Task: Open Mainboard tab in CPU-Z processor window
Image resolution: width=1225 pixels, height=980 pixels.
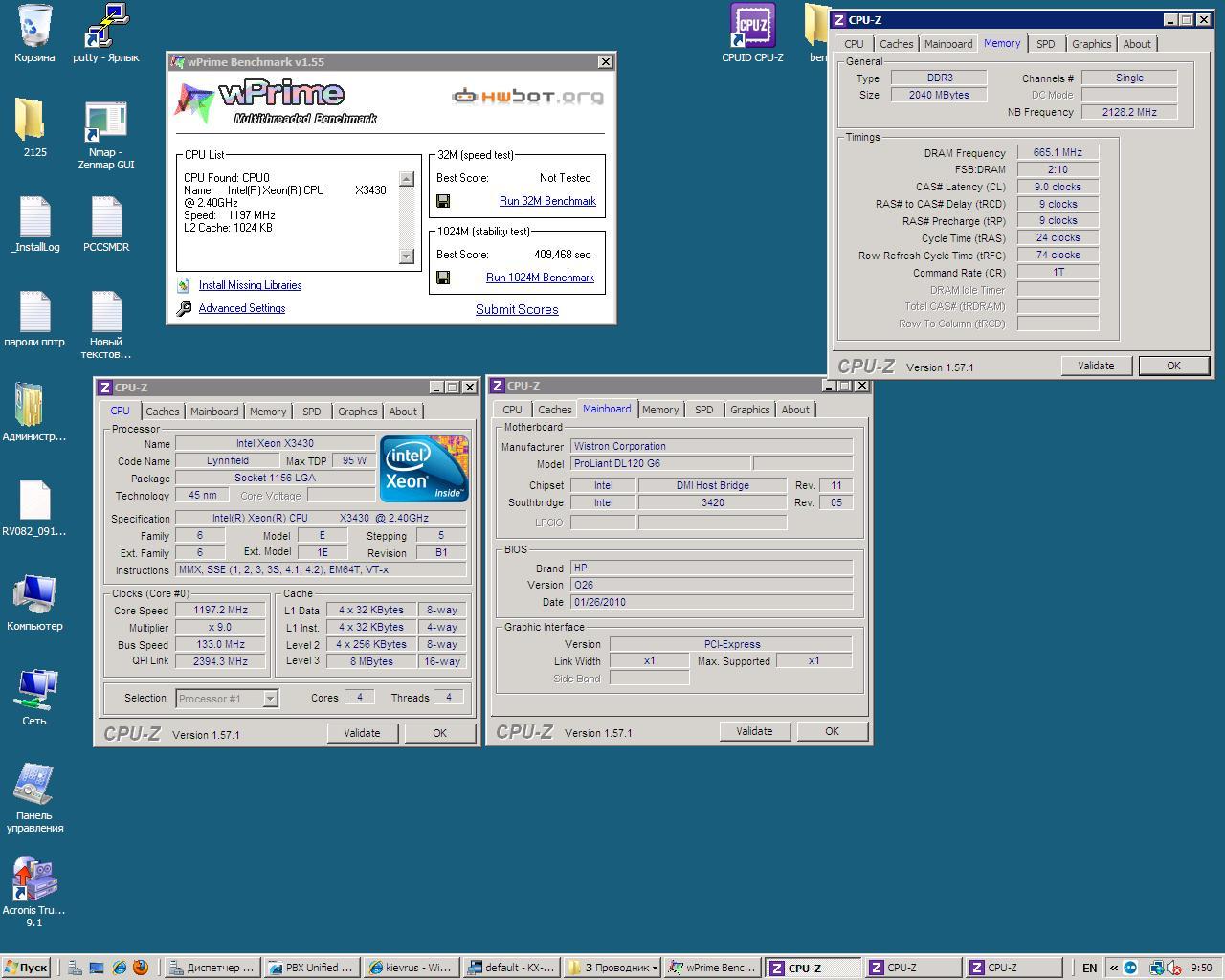Action: [x=214, y=412]
